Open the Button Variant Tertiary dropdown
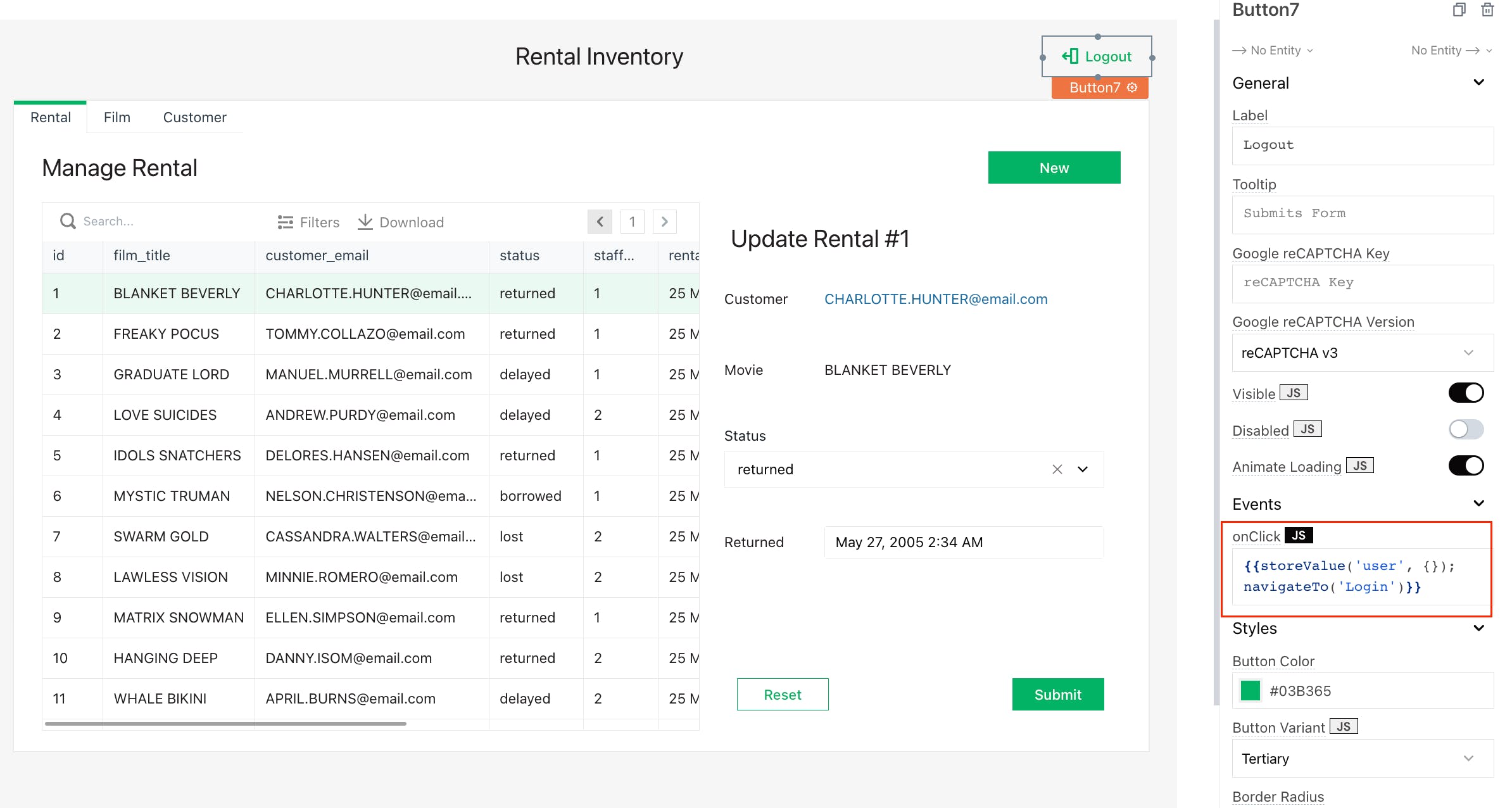Image resolution: width=1512 pixels, height=808 pixels. click(x=1362, y=759)
